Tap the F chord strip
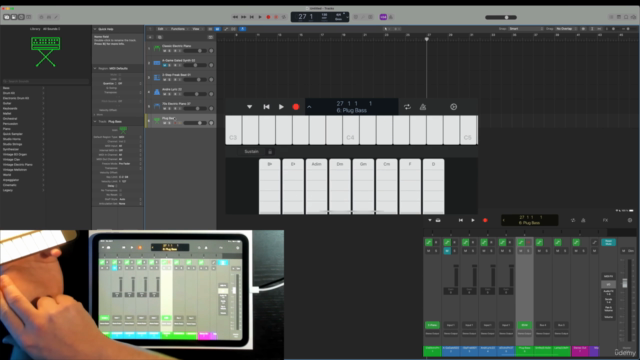Viewport: 640px width, 360px height. pos(410,187)
